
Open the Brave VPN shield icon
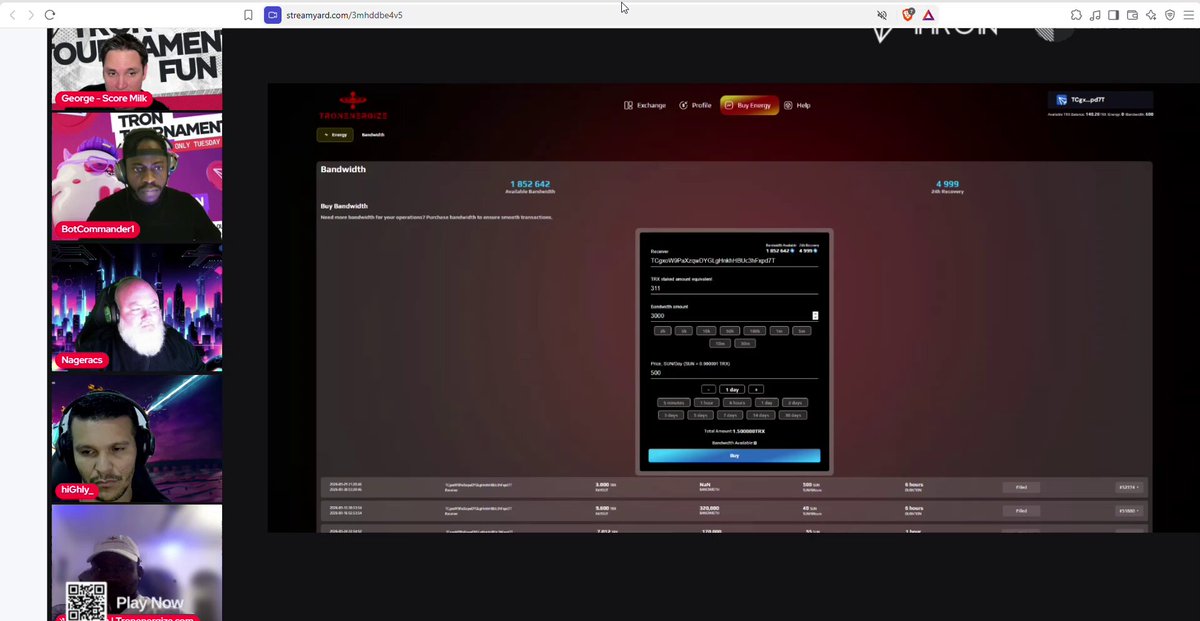[x=1170, y=15]
